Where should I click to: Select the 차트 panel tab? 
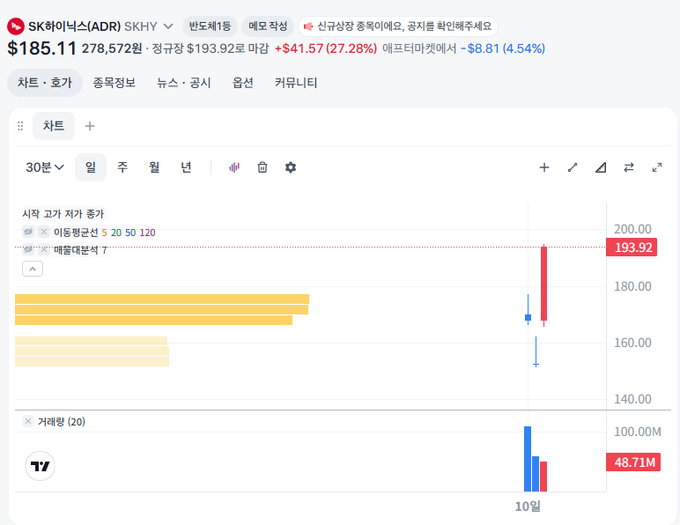(54, 126)
